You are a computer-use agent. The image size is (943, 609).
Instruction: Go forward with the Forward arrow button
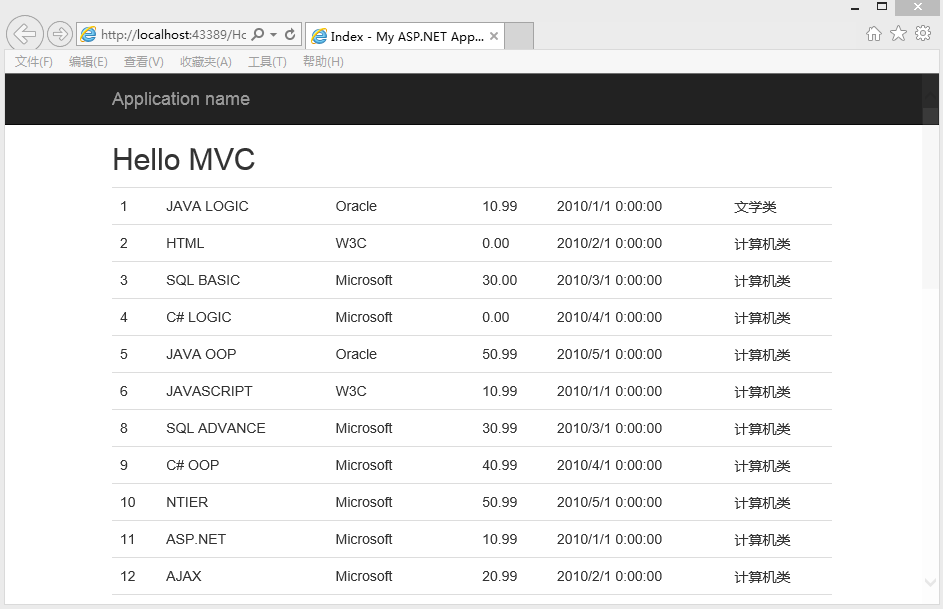(x=60, y=34)
